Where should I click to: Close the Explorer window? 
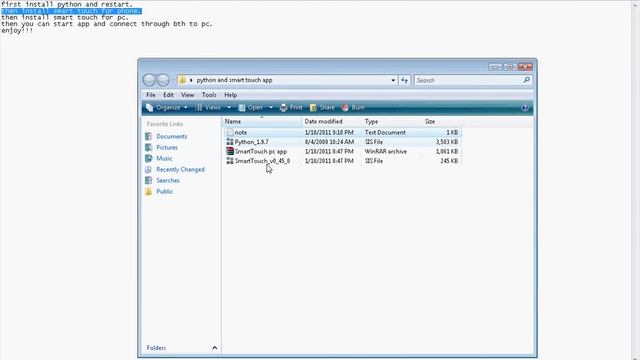[525, 67]
